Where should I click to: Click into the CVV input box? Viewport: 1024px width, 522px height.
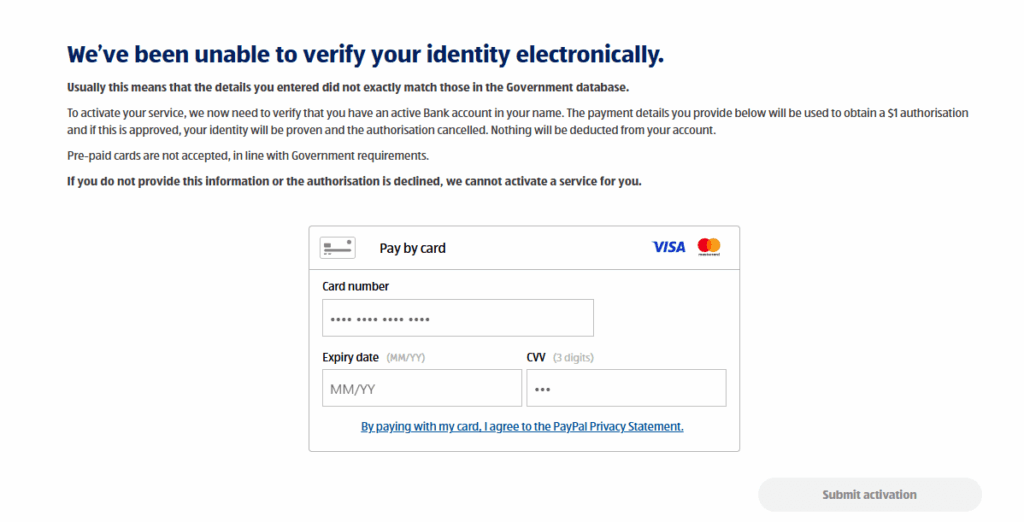[x=626, y=388]
